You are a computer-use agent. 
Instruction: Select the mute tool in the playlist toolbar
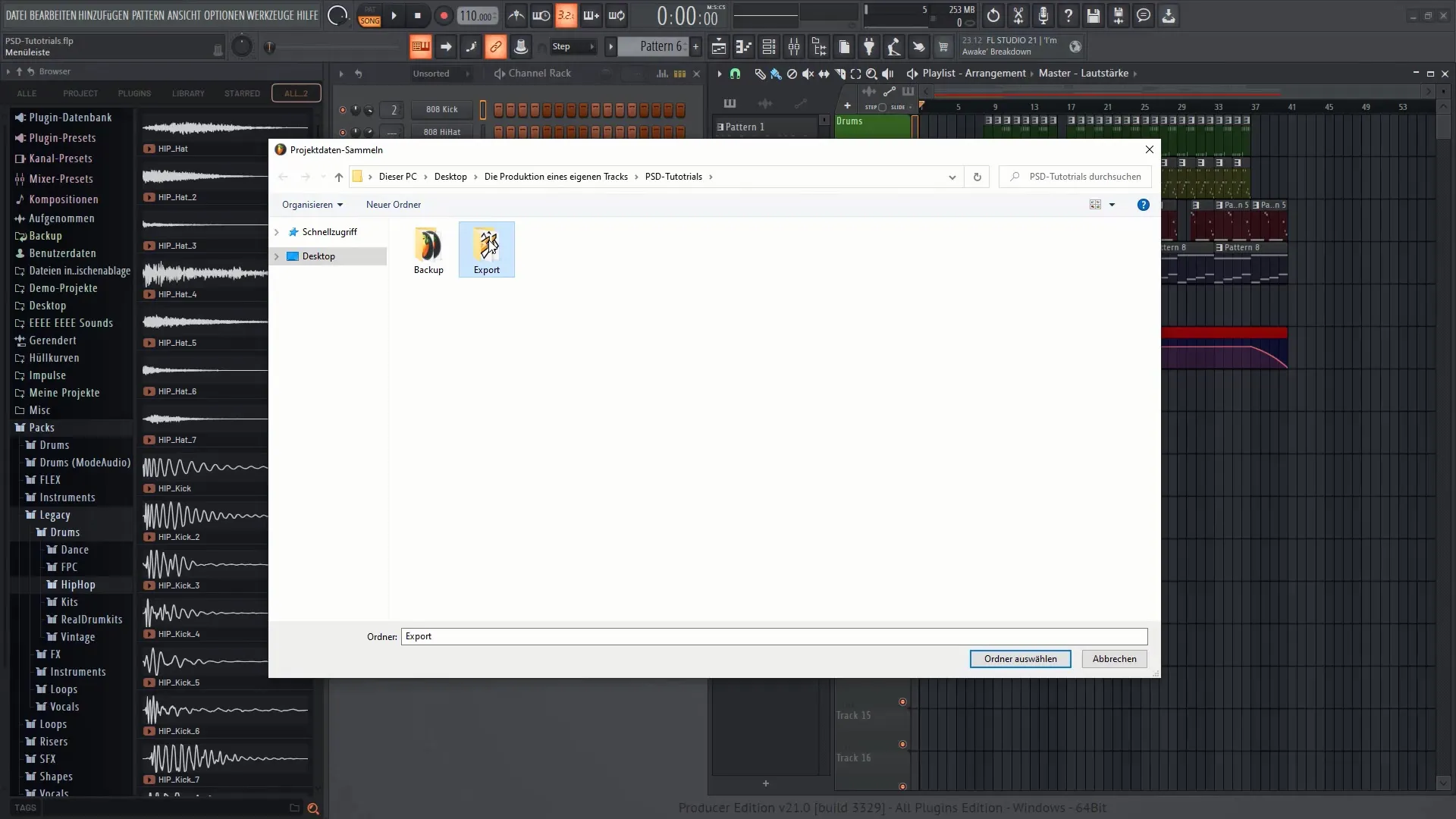coord(808,74)
